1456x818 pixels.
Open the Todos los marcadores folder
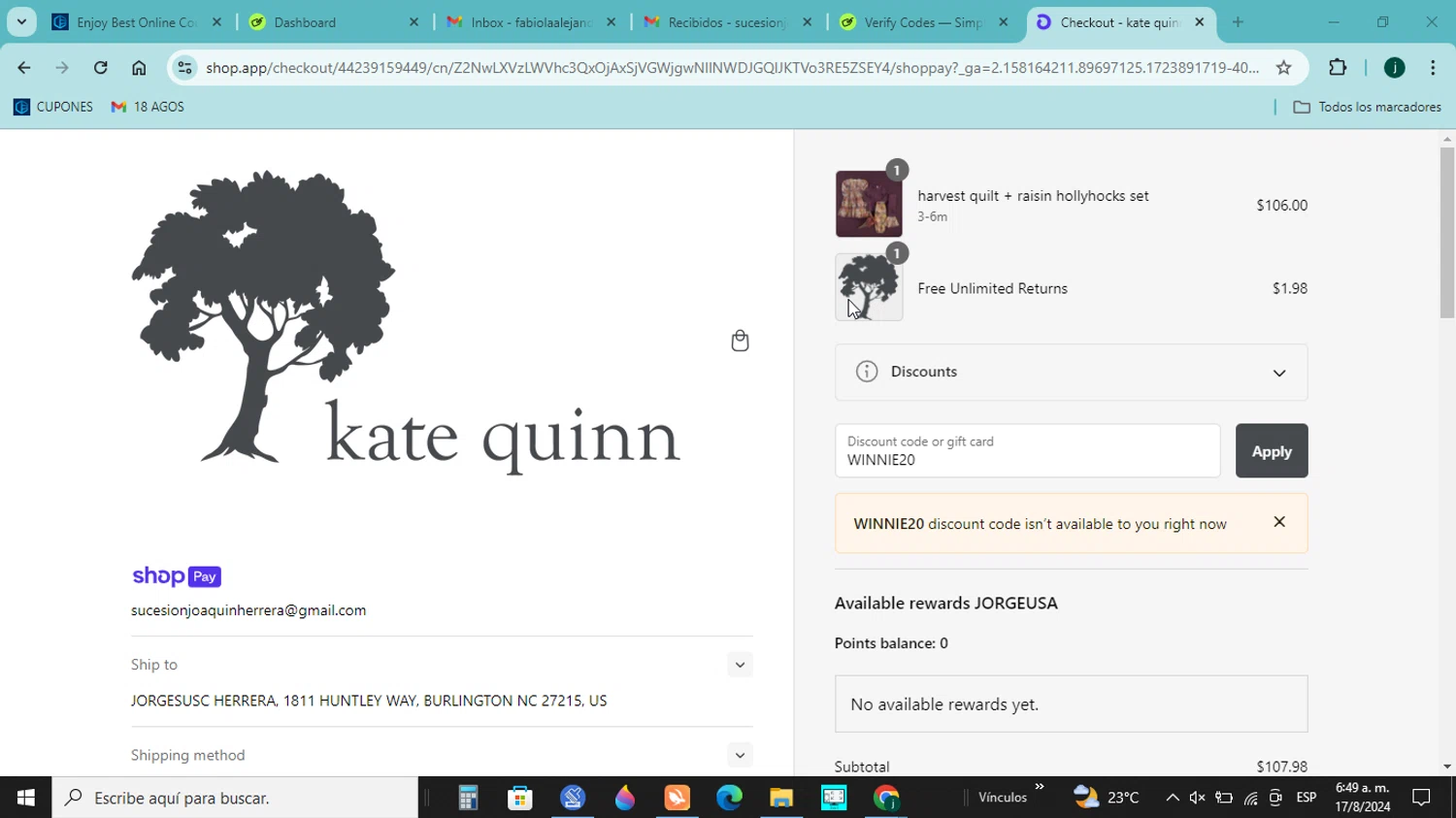1368,107
